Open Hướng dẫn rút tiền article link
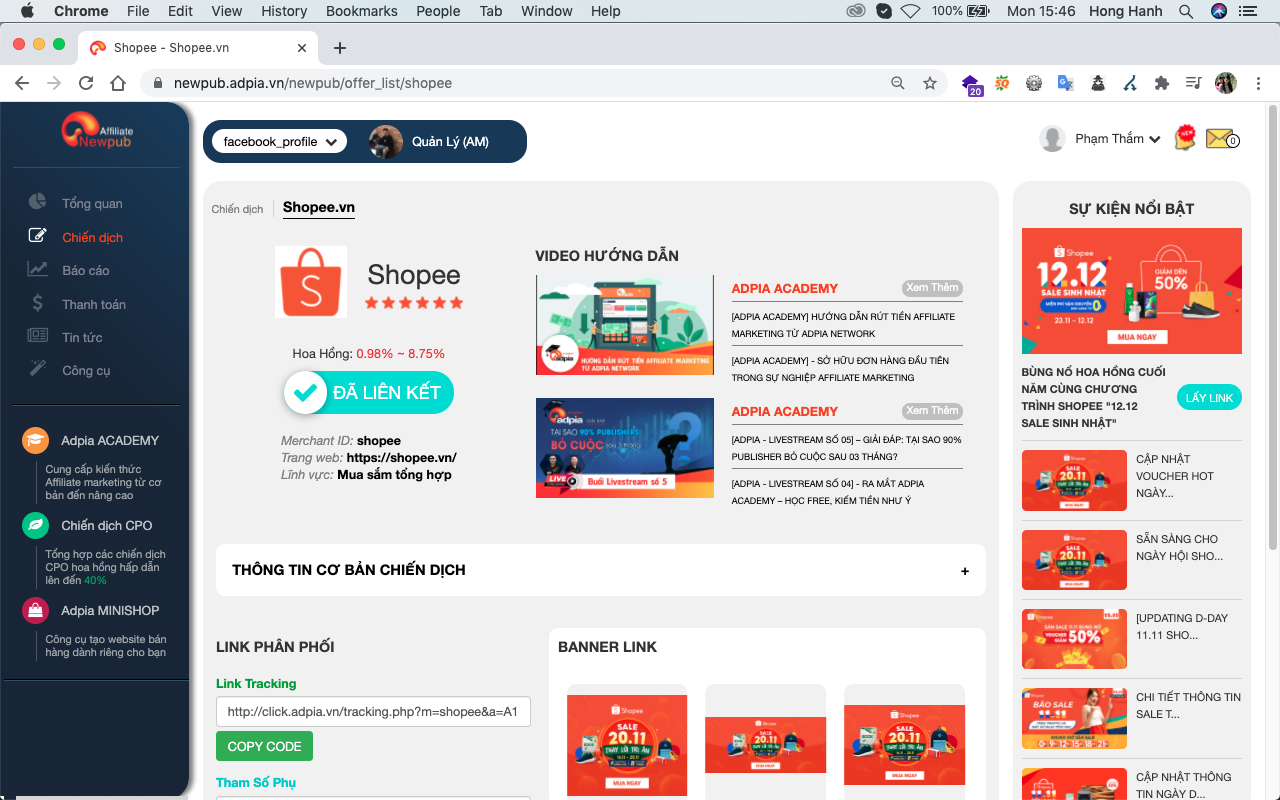The height and width of the screenshot is (800, 1280). [843, 325]
